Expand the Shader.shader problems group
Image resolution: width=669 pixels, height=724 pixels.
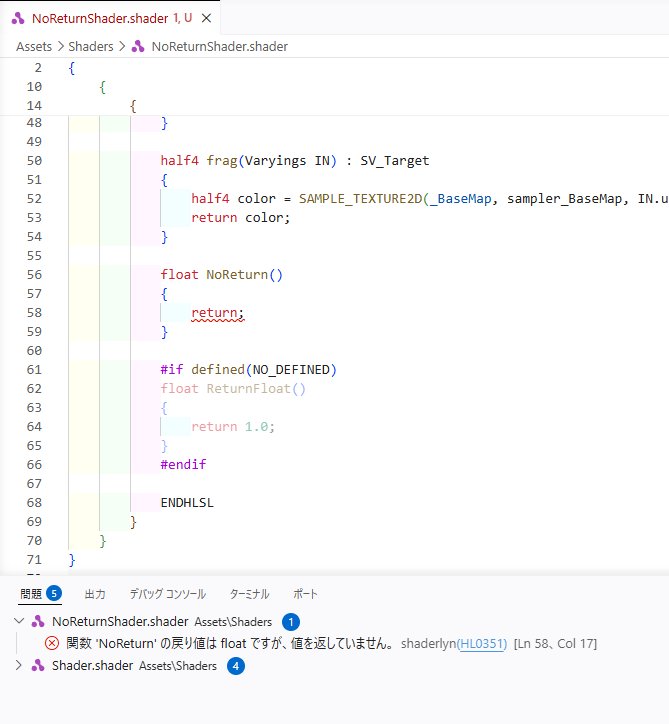click(x=19, y=665)
